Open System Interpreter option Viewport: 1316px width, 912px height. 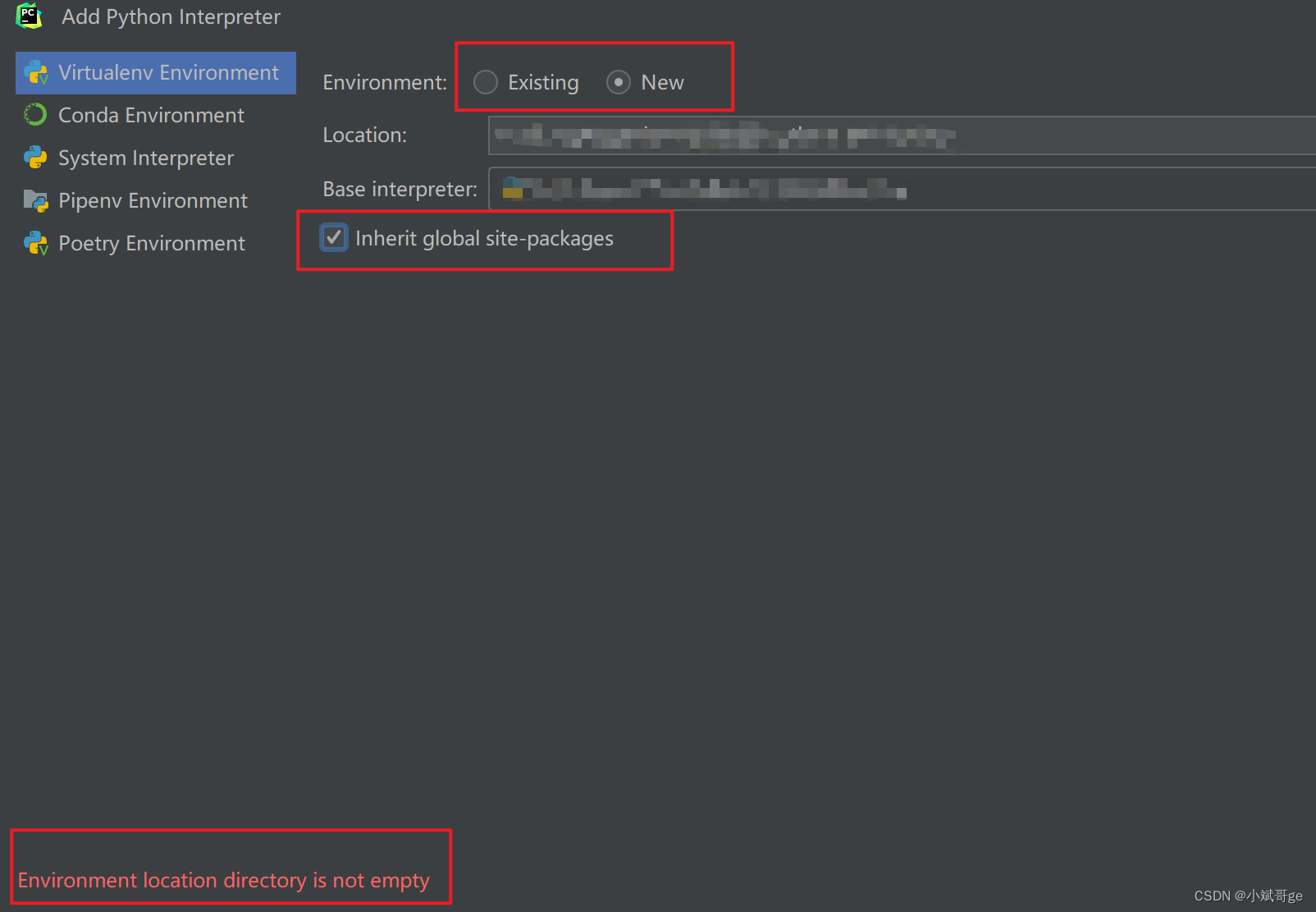point(156,158)
